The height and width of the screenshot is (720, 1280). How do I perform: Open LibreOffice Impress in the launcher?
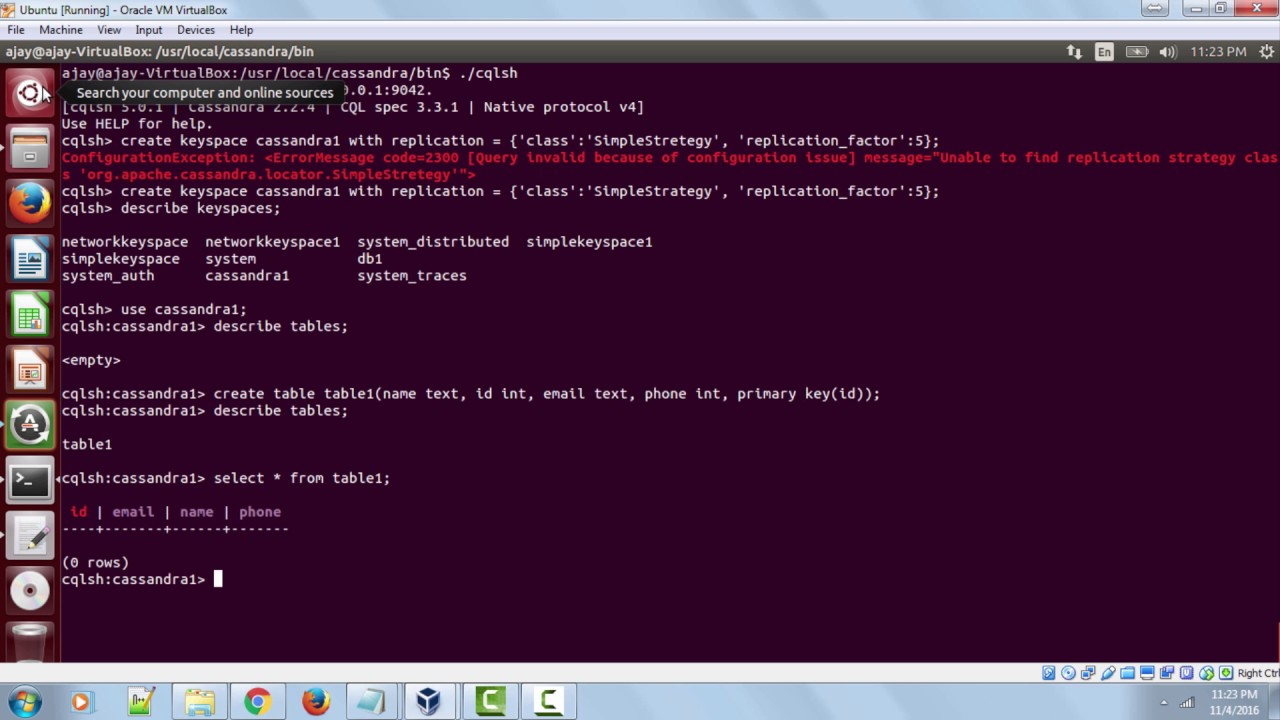pos(29,370)
